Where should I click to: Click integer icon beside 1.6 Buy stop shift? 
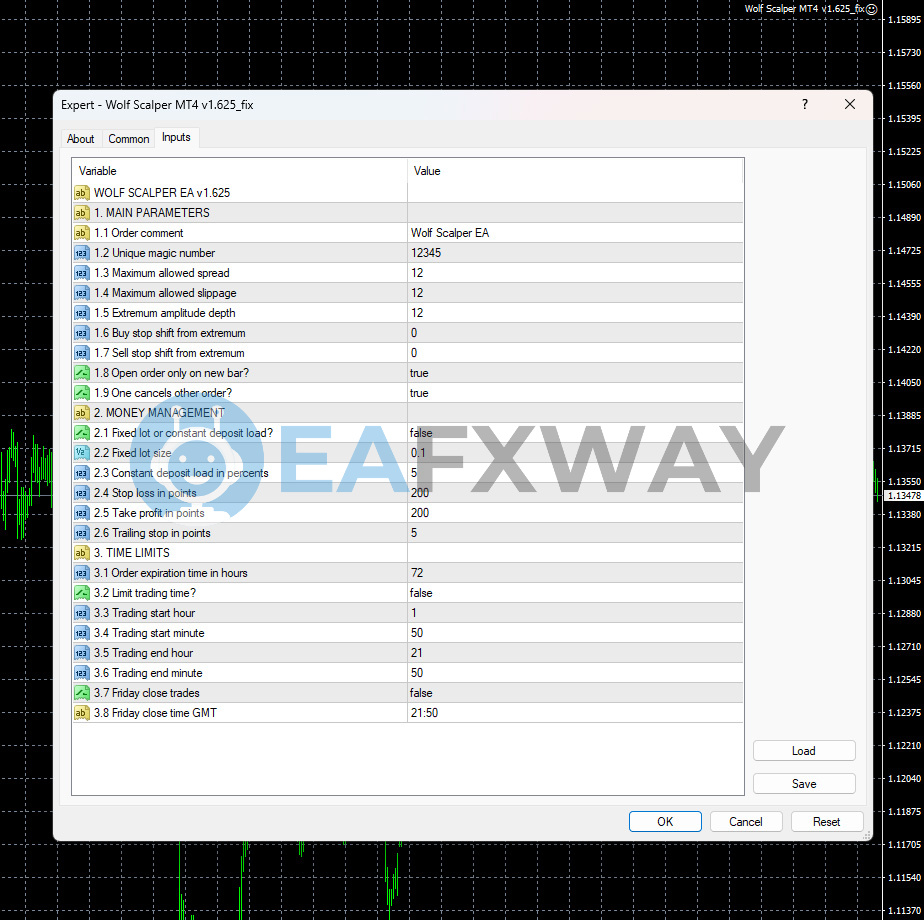coord(81,333)
